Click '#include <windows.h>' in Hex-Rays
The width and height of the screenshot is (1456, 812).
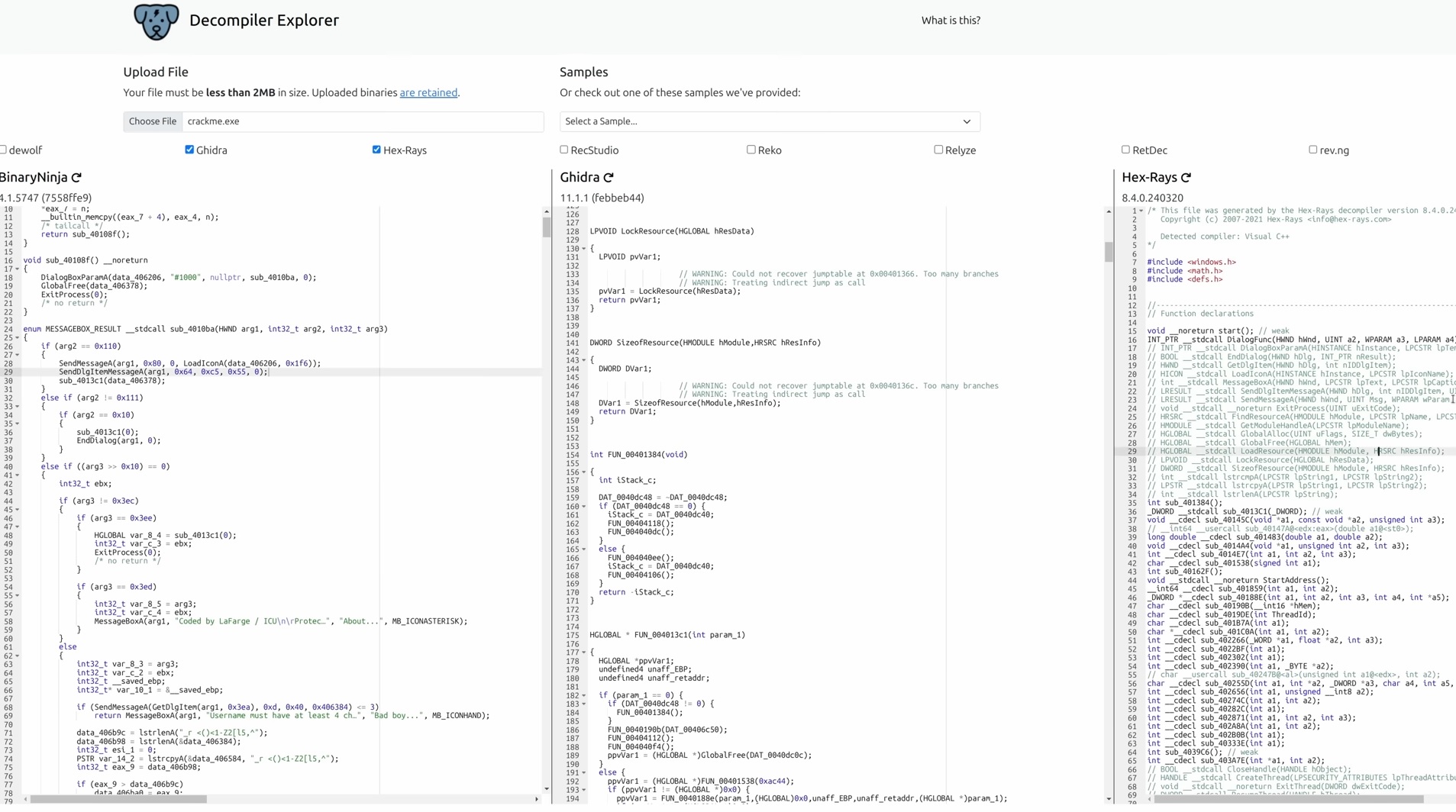coord(1192,263)
